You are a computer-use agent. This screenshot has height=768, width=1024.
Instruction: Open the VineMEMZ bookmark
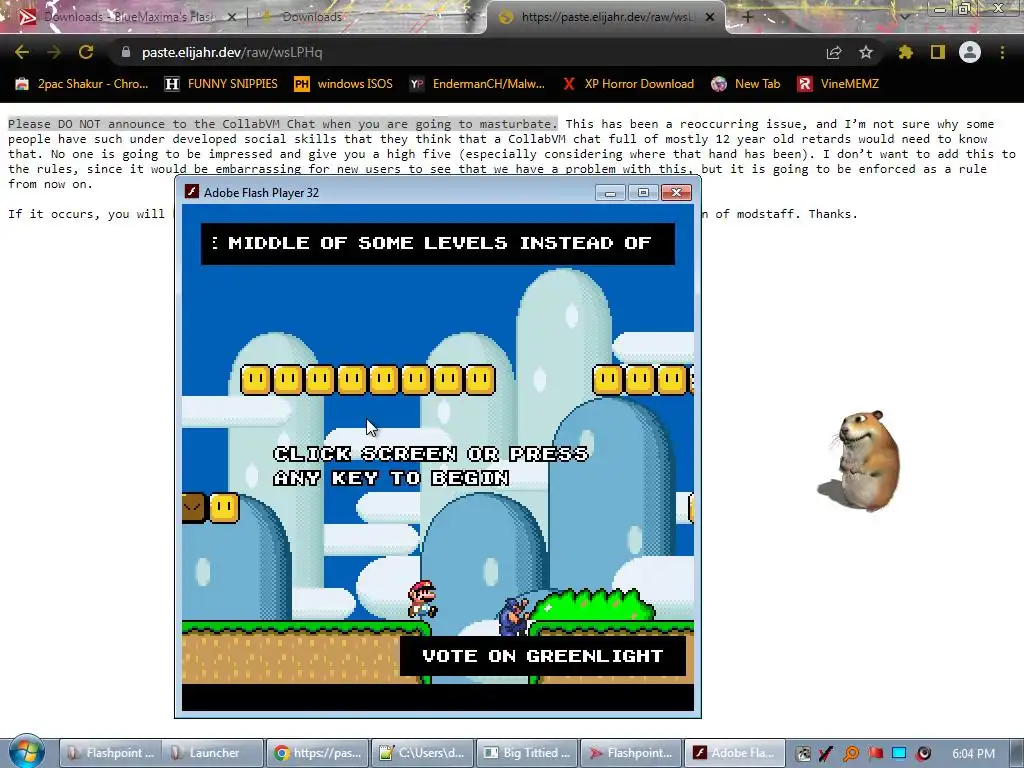[x=839, y=84]
